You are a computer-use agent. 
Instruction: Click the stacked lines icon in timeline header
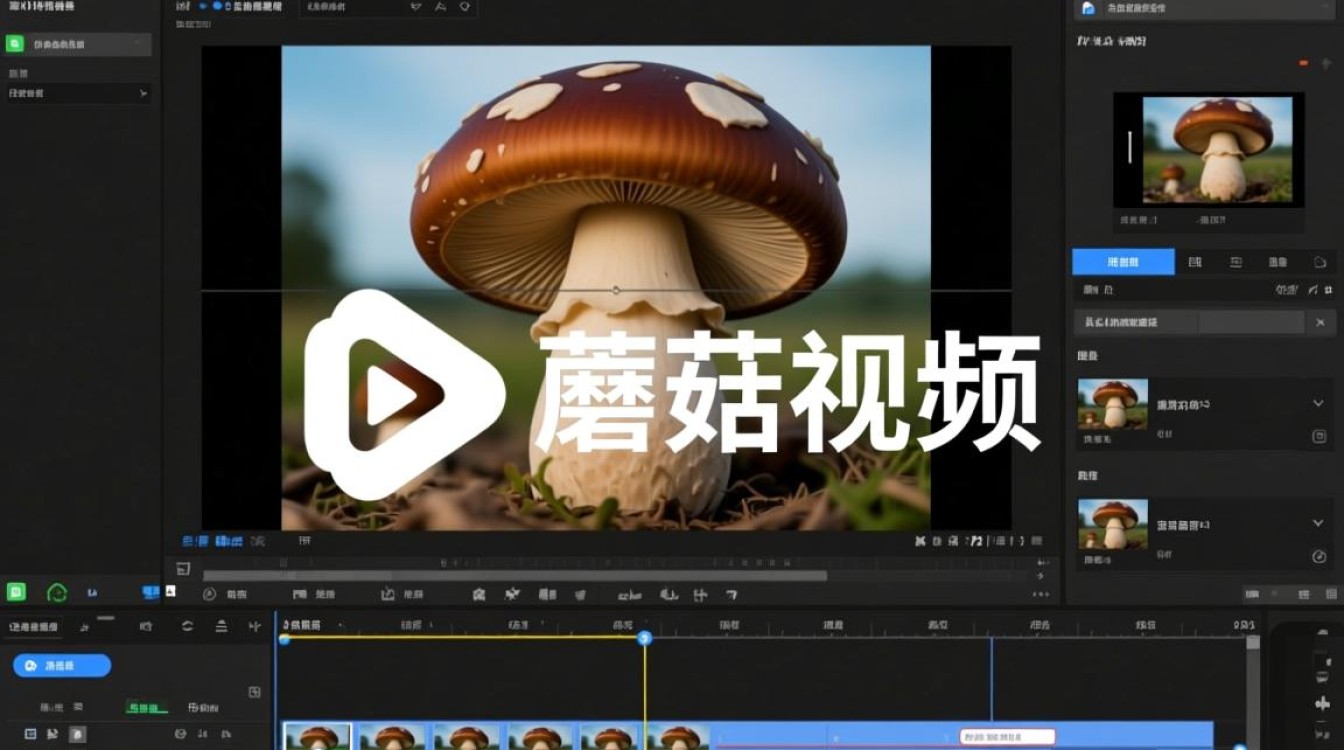click(222, 626)
